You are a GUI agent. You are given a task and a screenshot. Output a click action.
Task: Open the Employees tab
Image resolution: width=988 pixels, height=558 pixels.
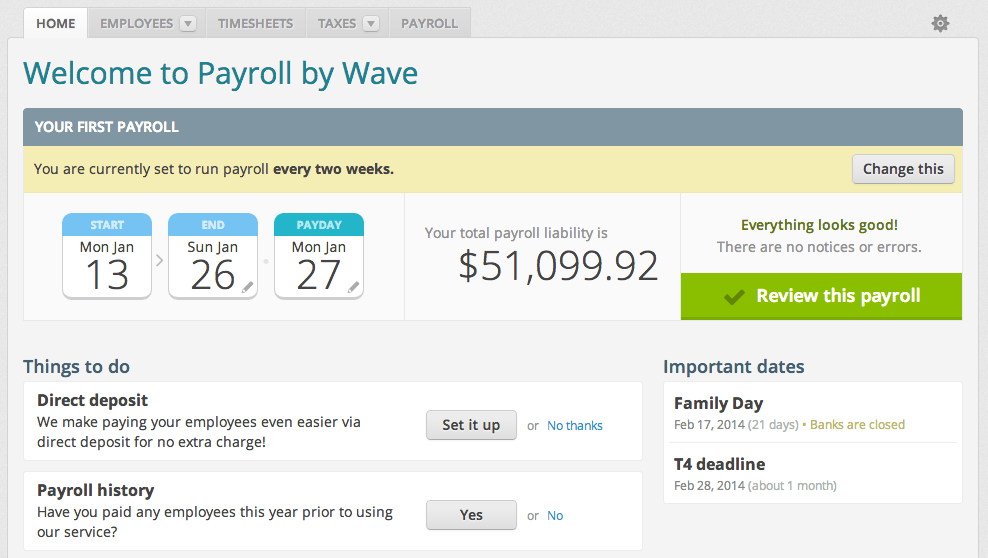pyautogui.click(x=136, y=23)
